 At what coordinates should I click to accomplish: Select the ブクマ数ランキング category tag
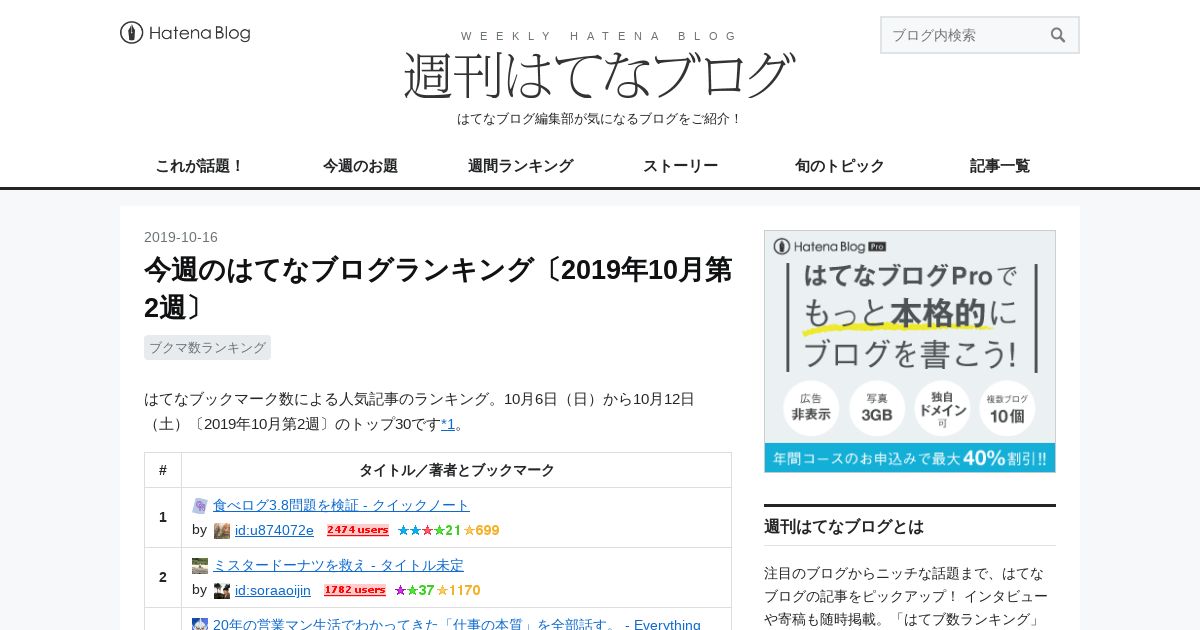pos(207,347)
